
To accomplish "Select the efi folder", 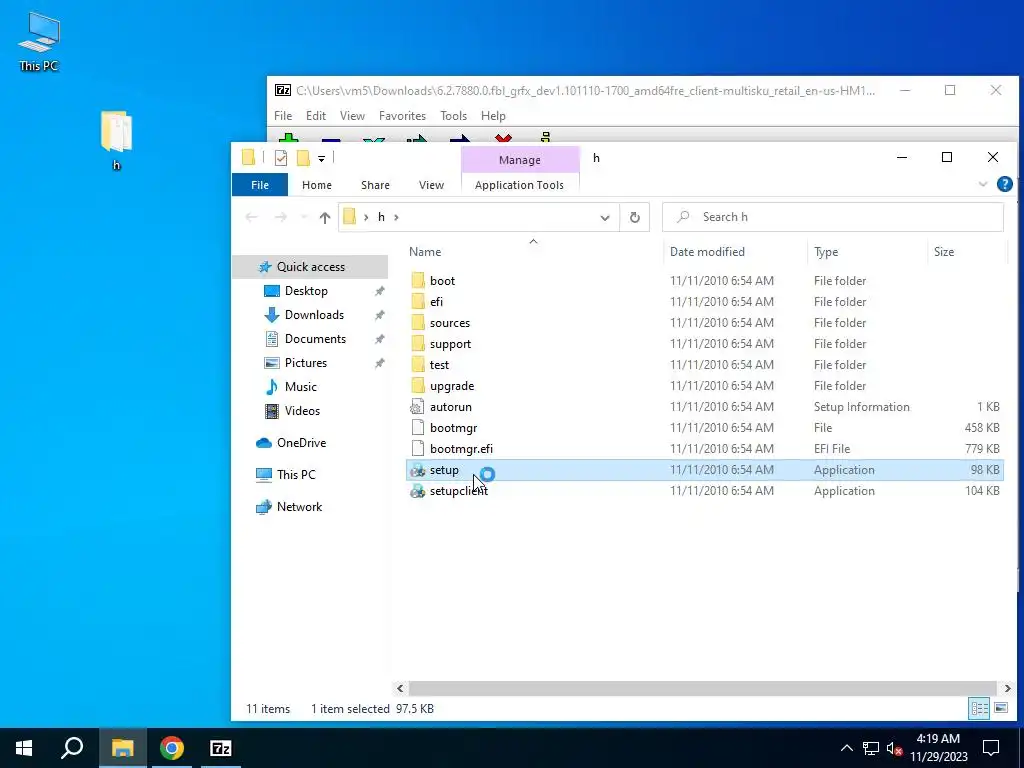I will [704, 302].
